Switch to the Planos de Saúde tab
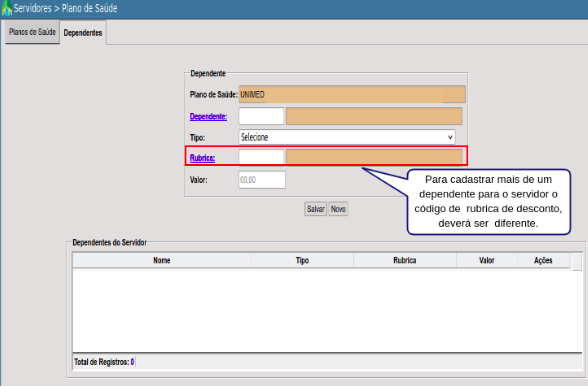 [x=32, y=32]
